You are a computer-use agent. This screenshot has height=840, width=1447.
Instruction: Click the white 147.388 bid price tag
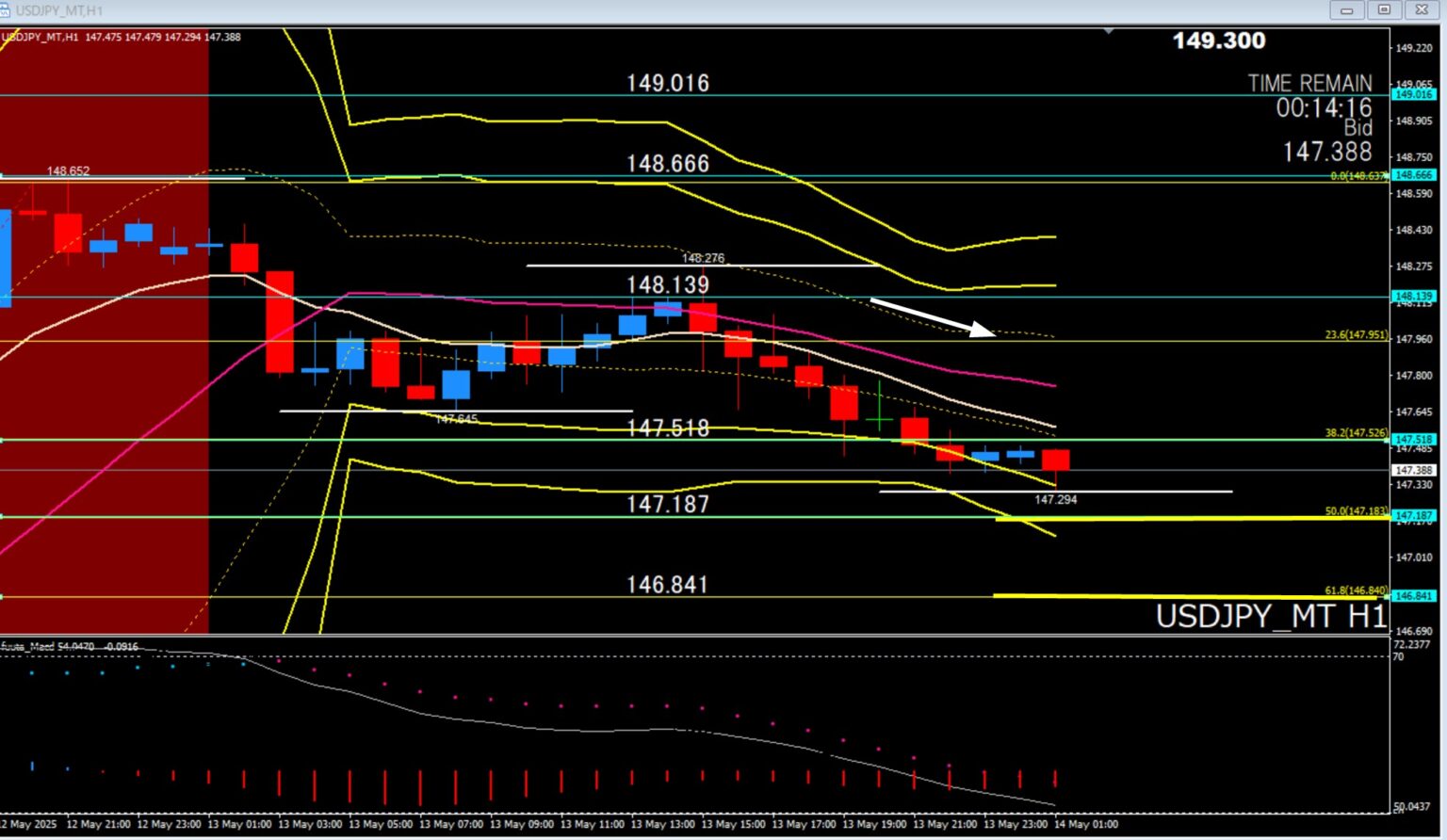[1413, 470]
